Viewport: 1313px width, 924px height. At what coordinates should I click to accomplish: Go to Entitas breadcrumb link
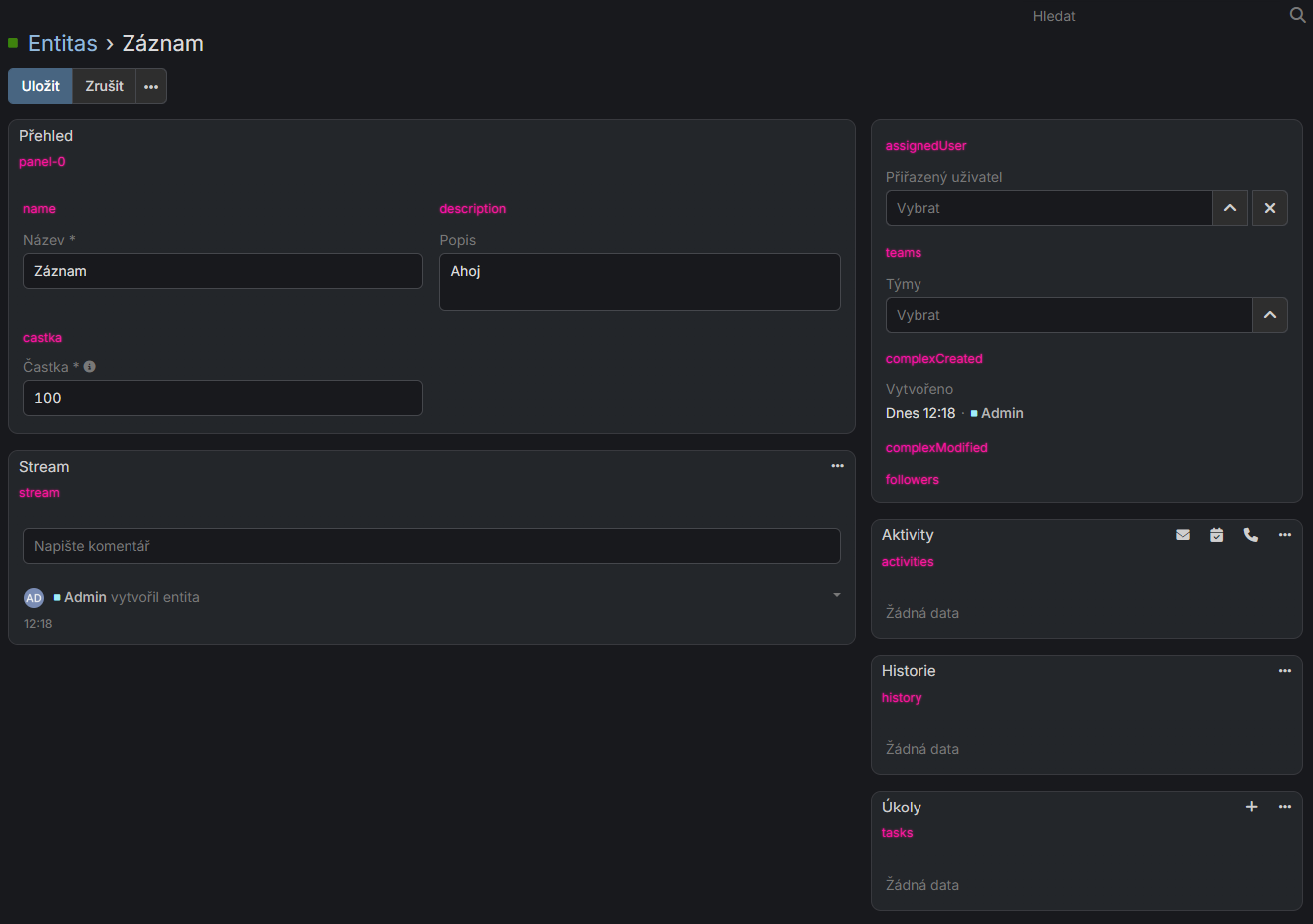[x=63, y=44]
